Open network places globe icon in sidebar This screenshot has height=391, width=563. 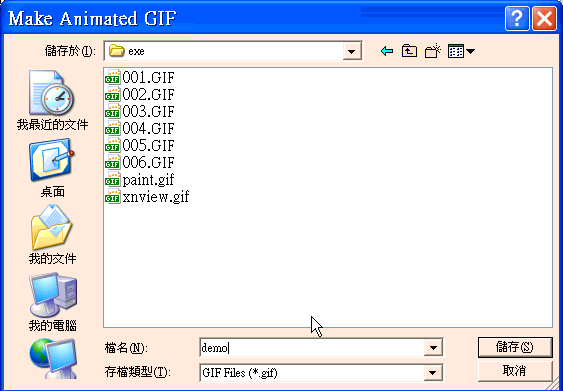[x=52, y=359]
